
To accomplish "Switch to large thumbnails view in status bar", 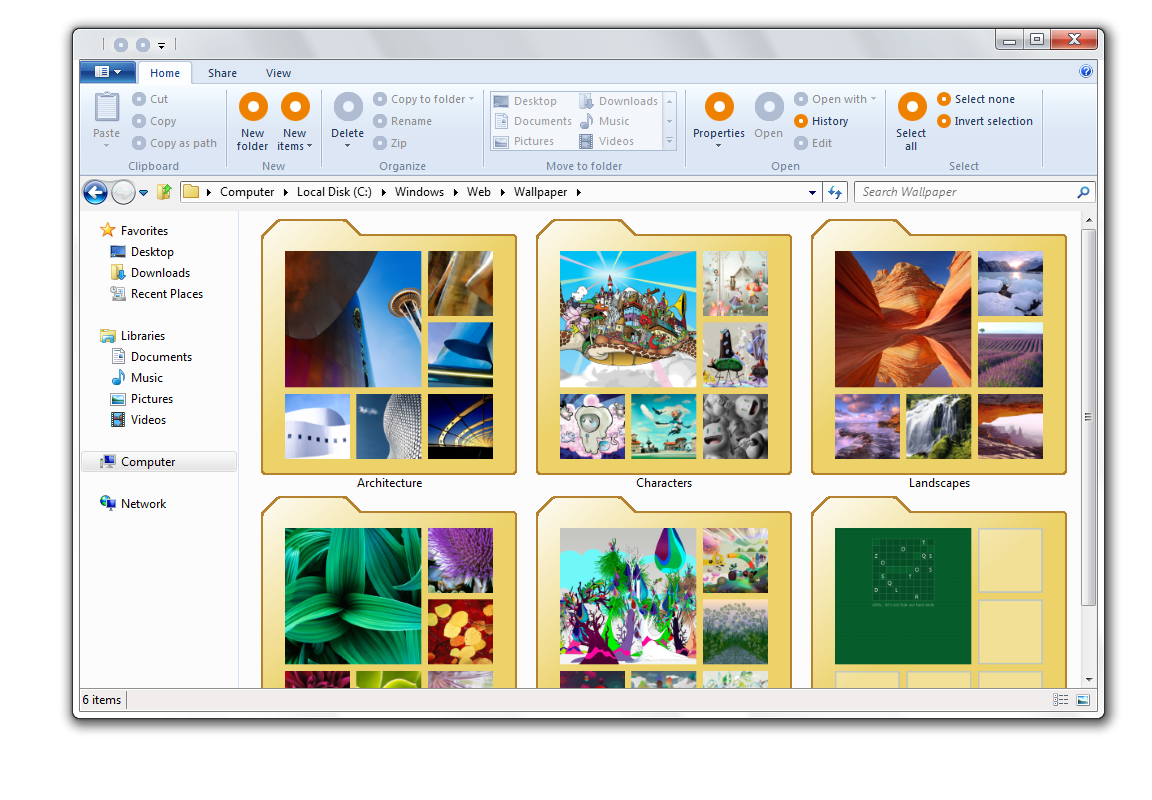I will [1082, 700].
